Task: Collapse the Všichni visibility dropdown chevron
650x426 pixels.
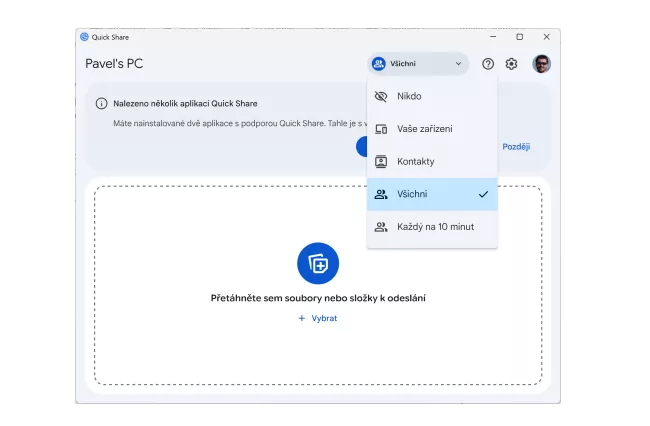Action: point(458,64)
